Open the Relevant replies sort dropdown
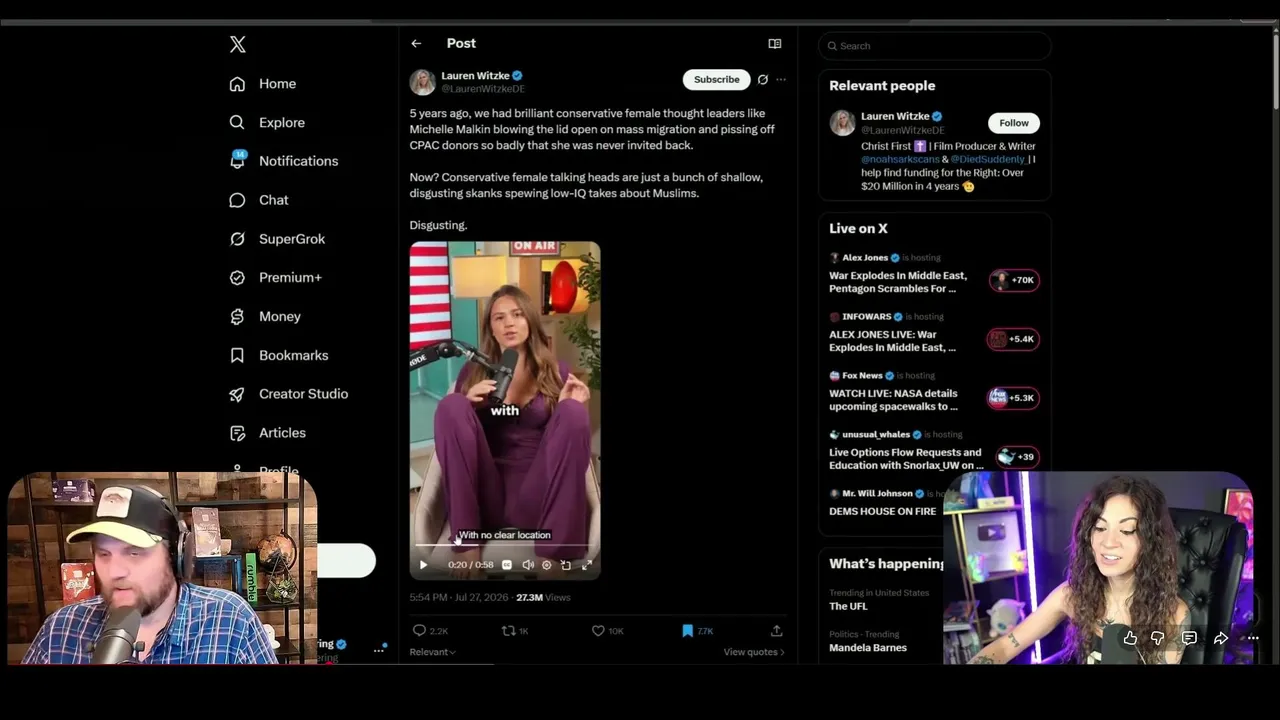Screen dimensions: 1280x720 pos(432,652)
